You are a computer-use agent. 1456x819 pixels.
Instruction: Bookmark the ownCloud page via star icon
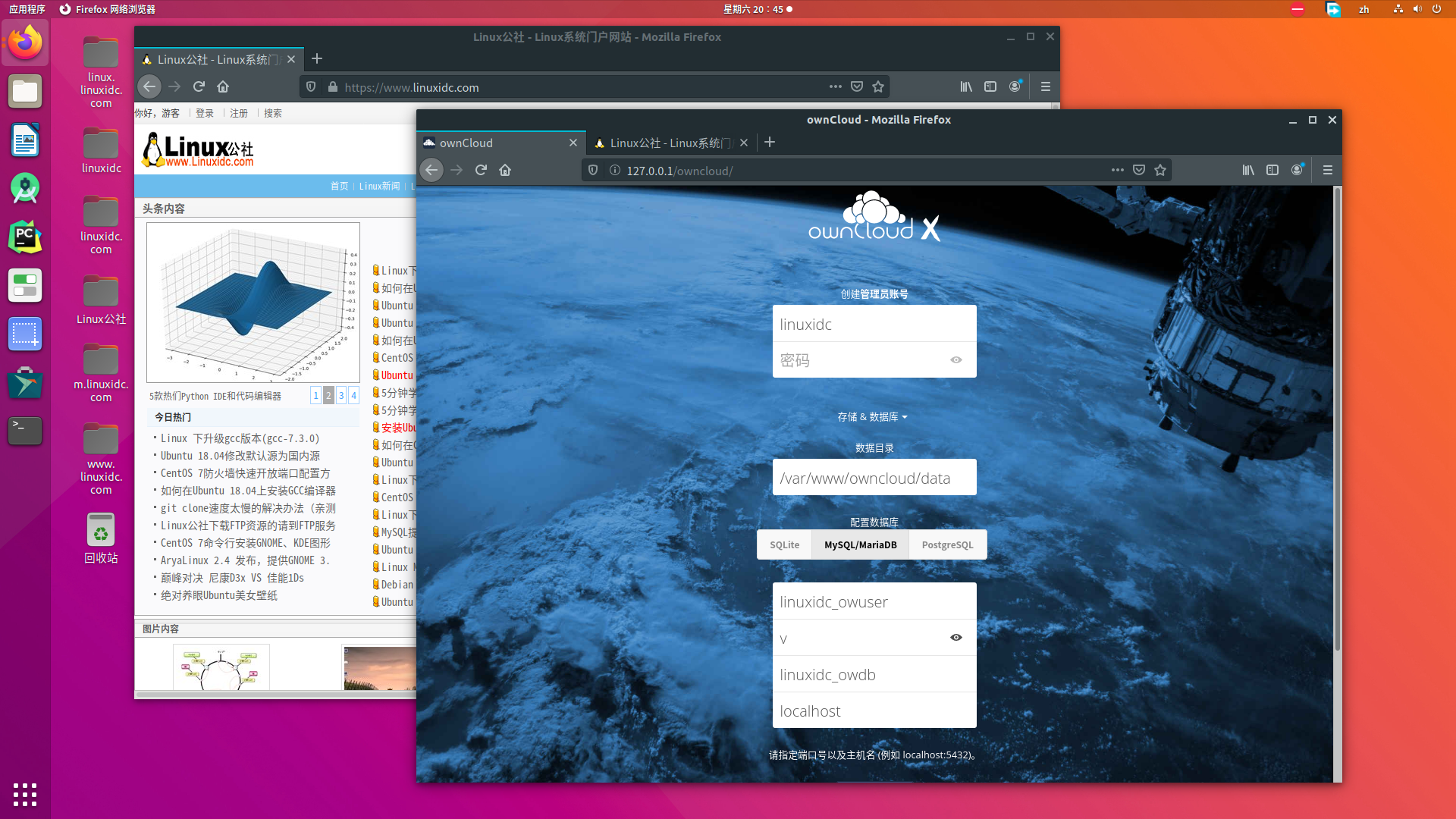click(x=1160, y=170)
